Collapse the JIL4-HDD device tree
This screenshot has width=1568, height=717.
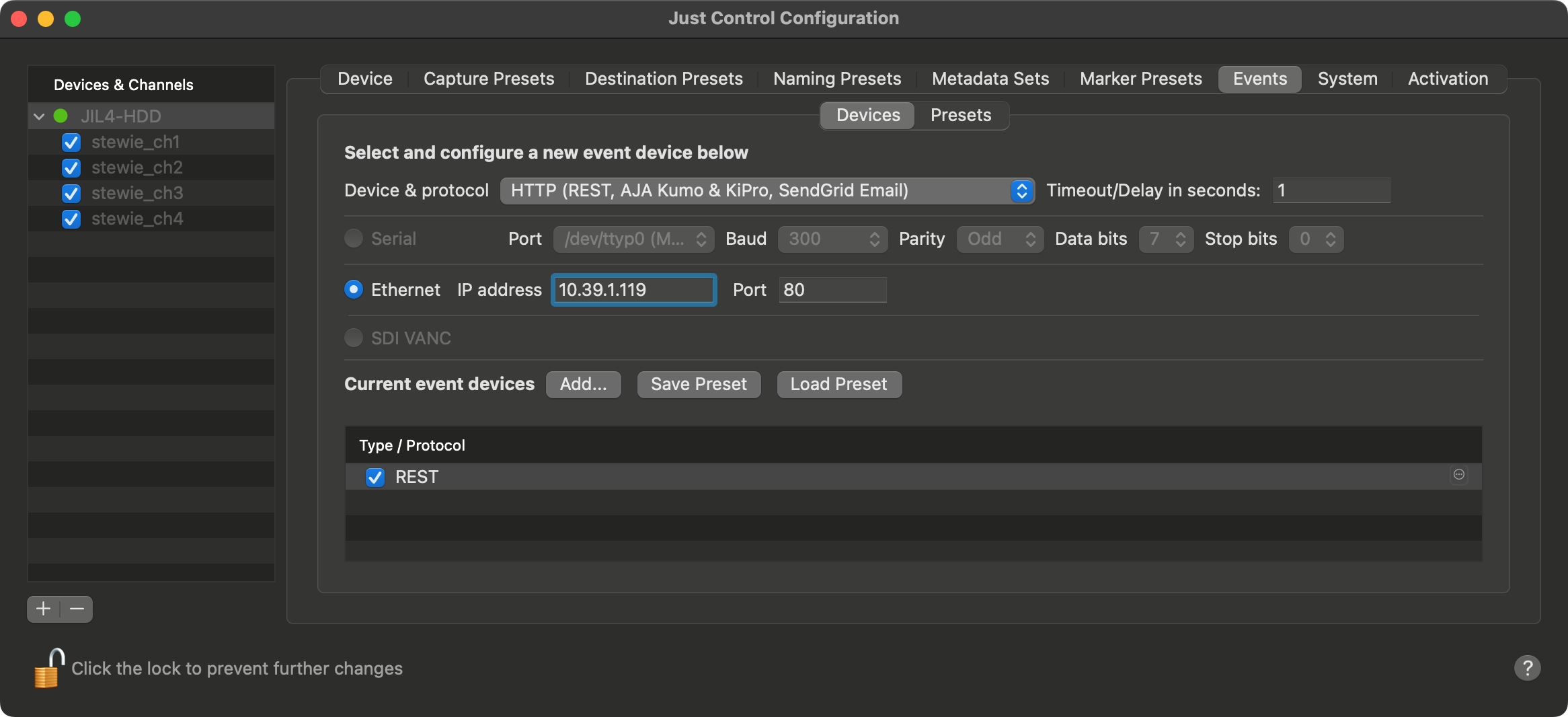39,116
